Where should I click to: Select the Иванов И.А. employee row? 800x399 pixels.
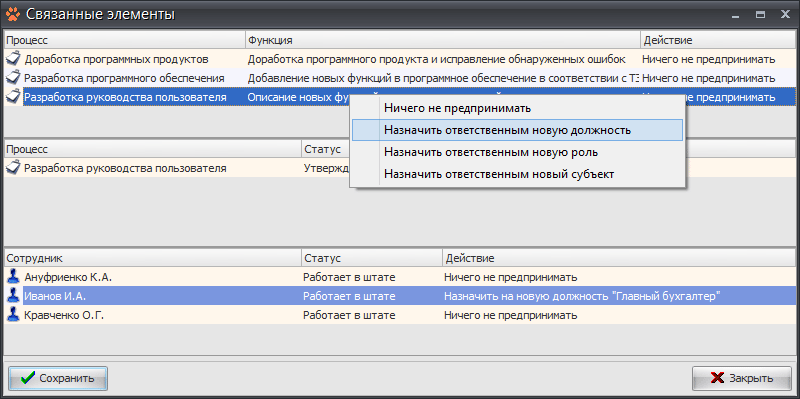[400, 296]
